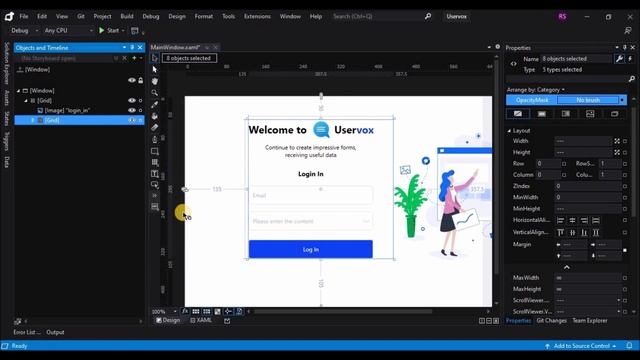The height and width of the screenshot is (360, 640).
Task: Select the Eyedropper tool
Action: [154, 104]
